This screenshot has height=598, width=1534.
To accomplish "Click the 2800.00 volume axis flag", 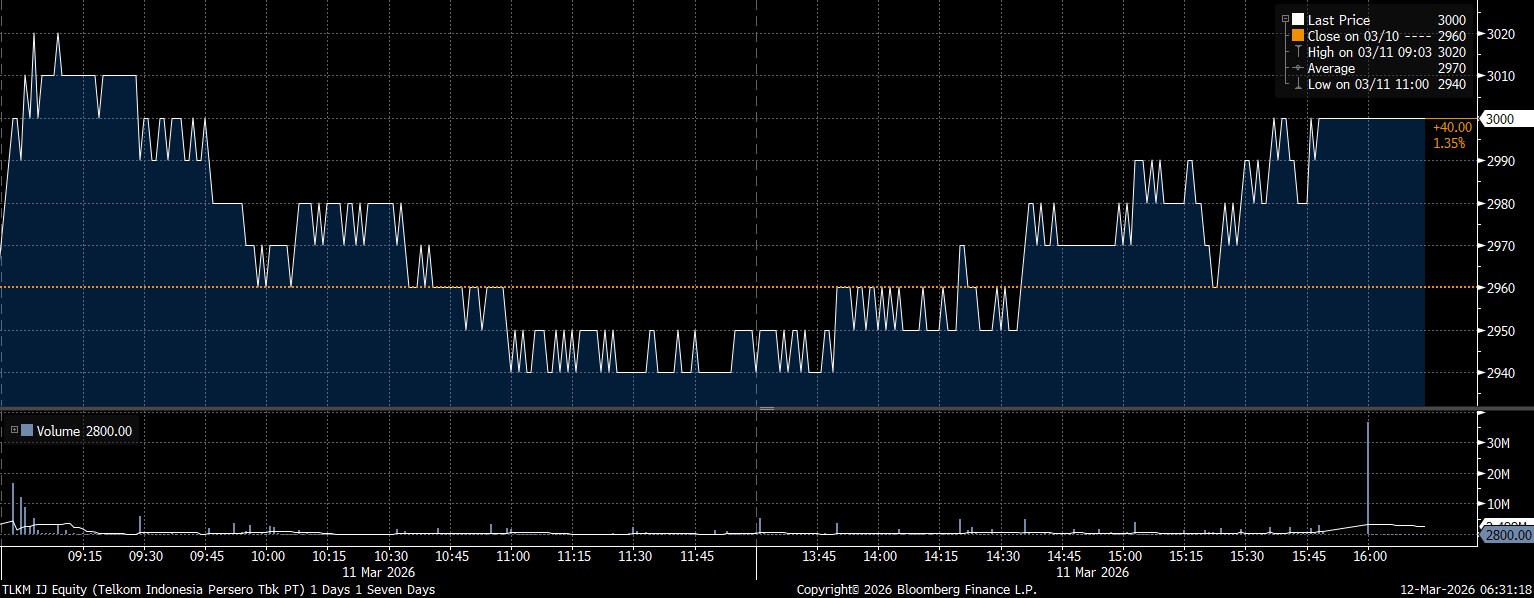I will click(x=1505, y=535).
